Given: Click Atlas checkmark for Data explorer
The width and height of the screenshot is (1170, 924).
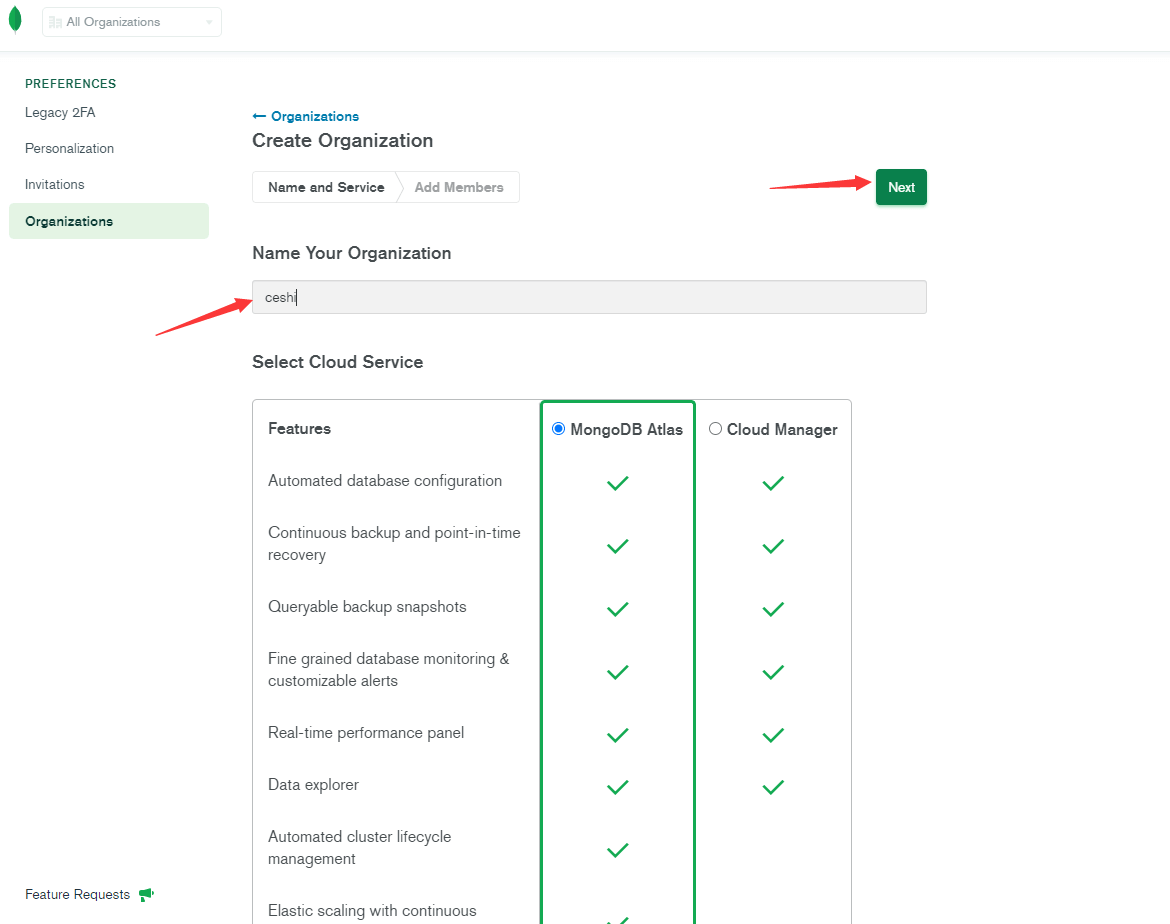Looking at the screenshot, I should [x=618, y=787].
